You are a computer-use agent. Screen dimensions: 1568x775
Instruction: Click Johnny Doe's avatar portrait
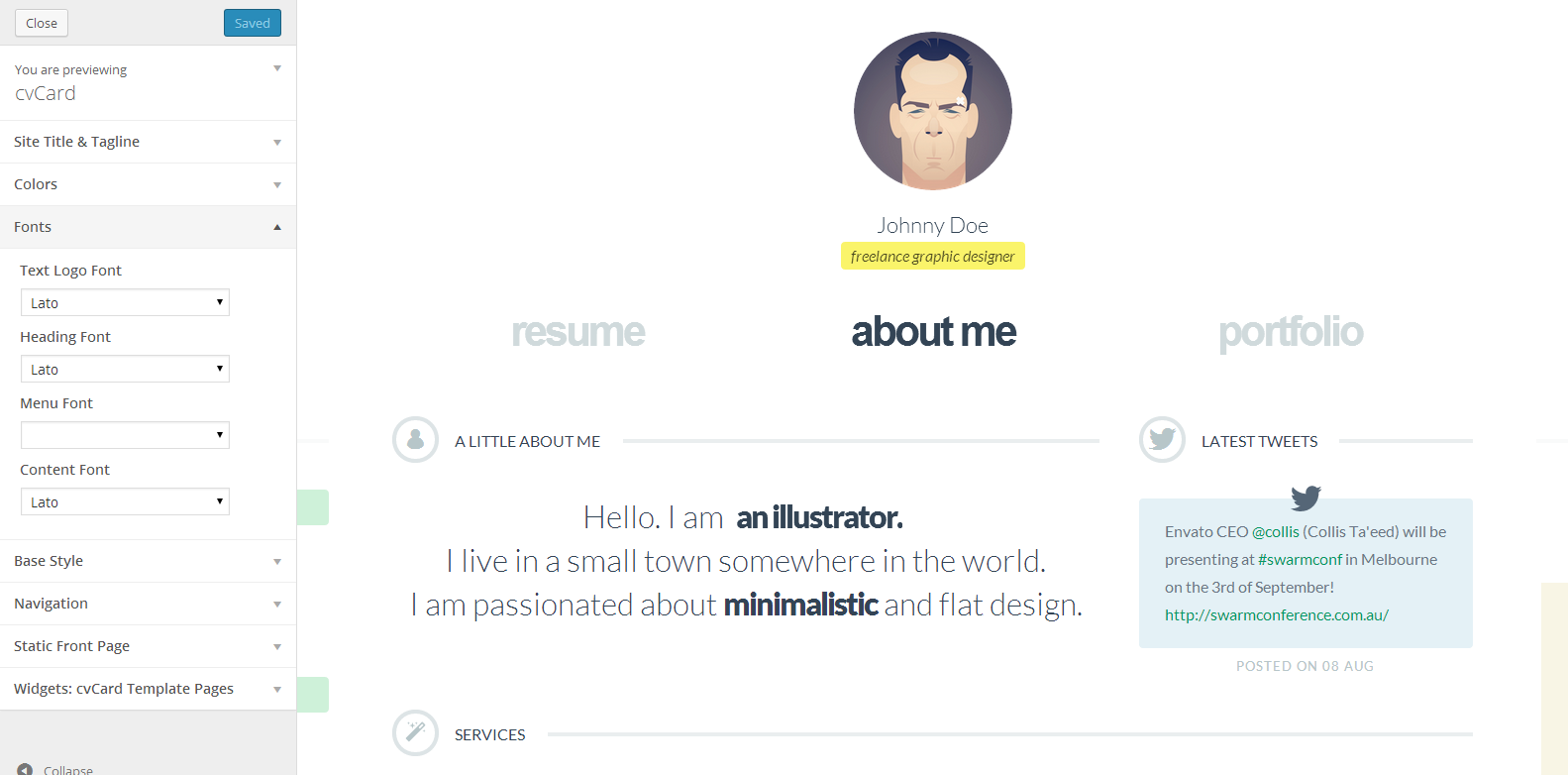click(932, 111)
